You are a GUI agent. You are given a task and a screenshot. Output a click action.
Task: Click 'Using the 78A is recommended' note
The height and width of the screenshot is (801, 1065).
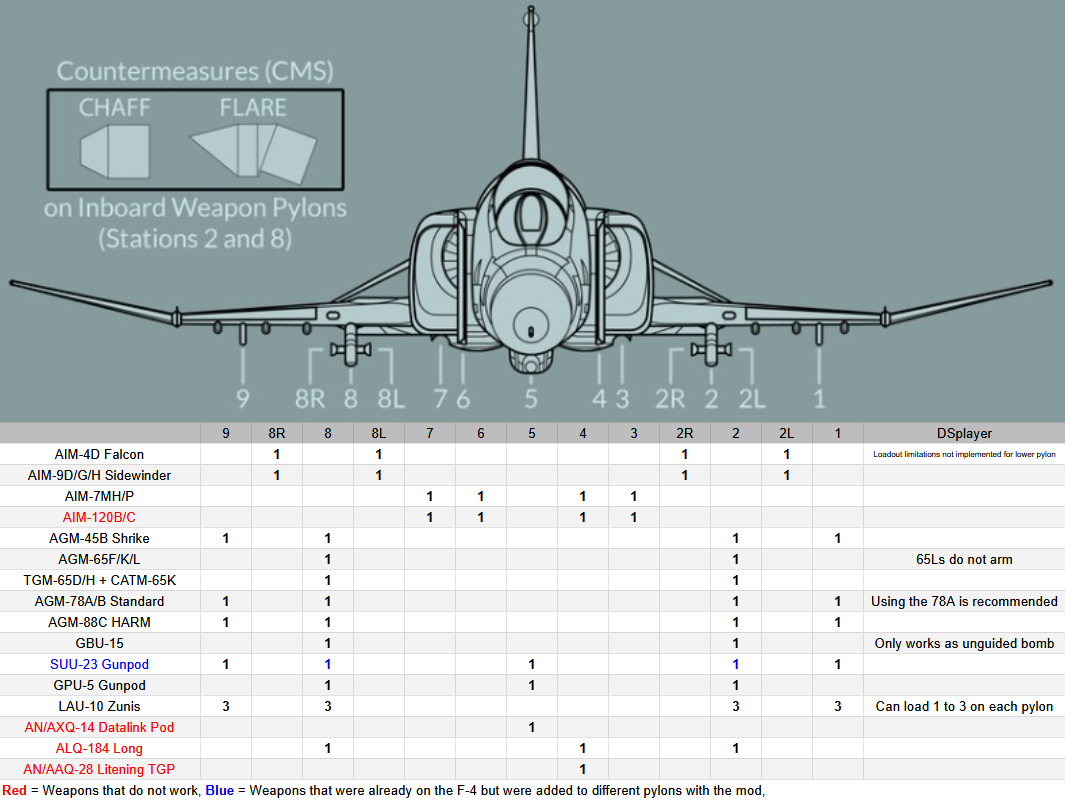pos(963,601)
